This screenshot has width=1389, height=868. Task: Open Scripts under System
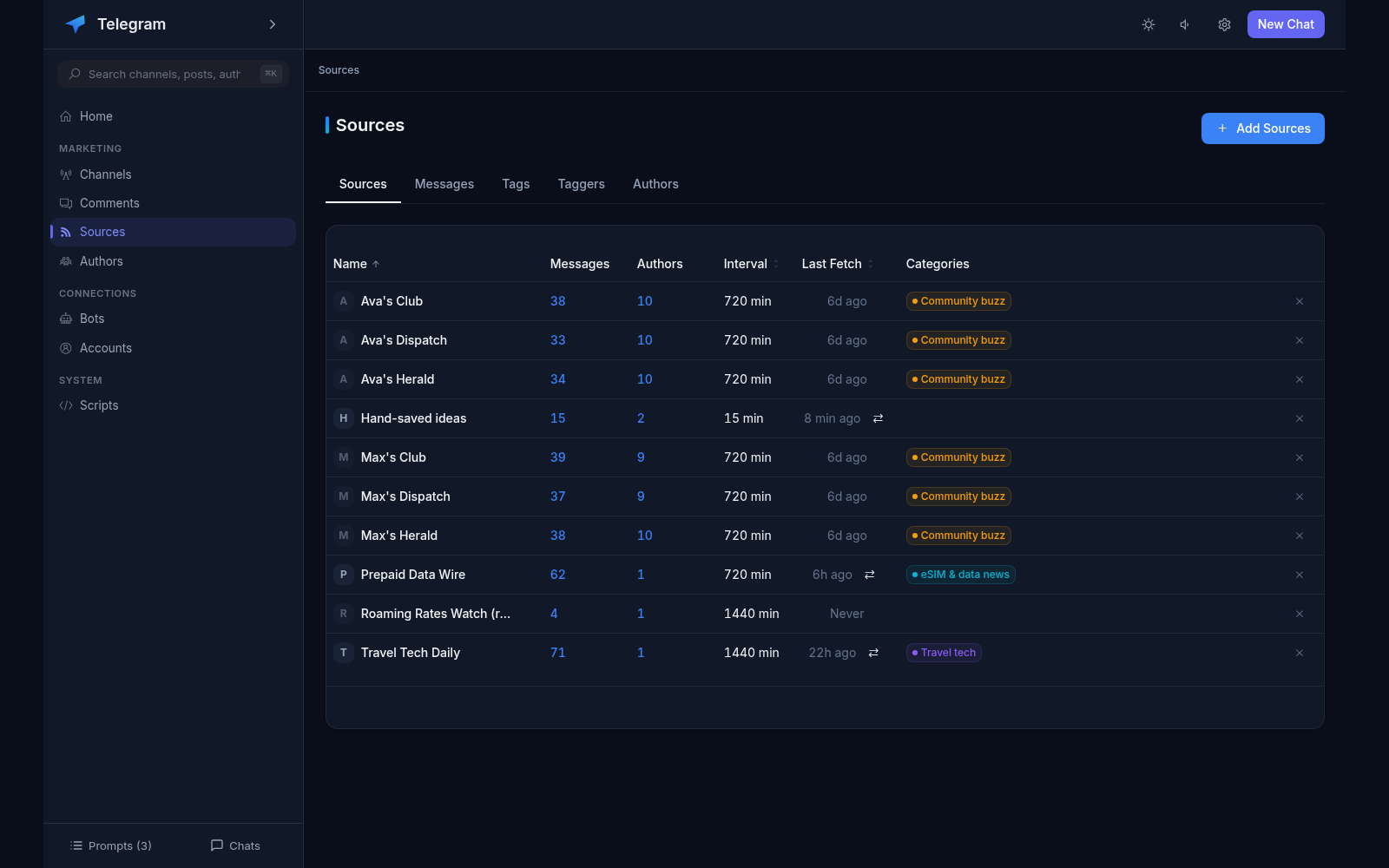(174, 405)
